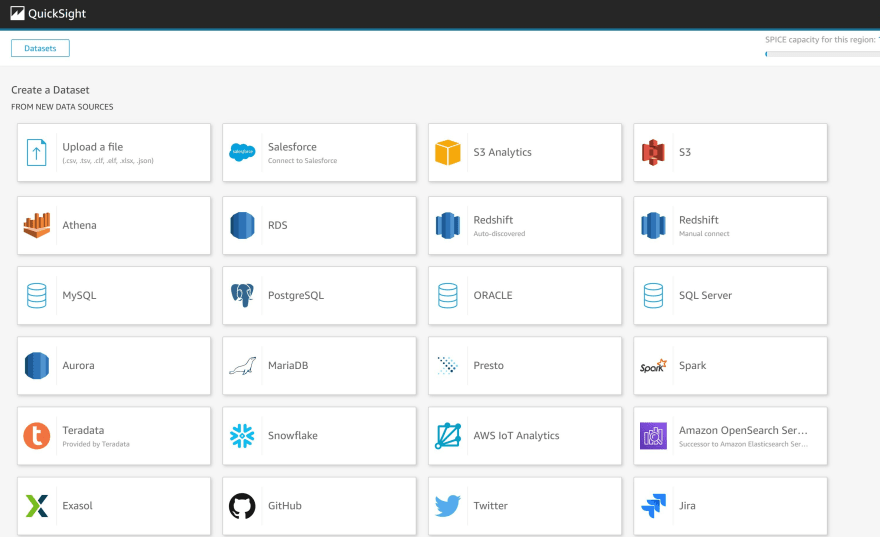The image size is (880, 537).
Task: Select the 'ORACLE' label
Action: pyautogui.click(x=493, y=295)
